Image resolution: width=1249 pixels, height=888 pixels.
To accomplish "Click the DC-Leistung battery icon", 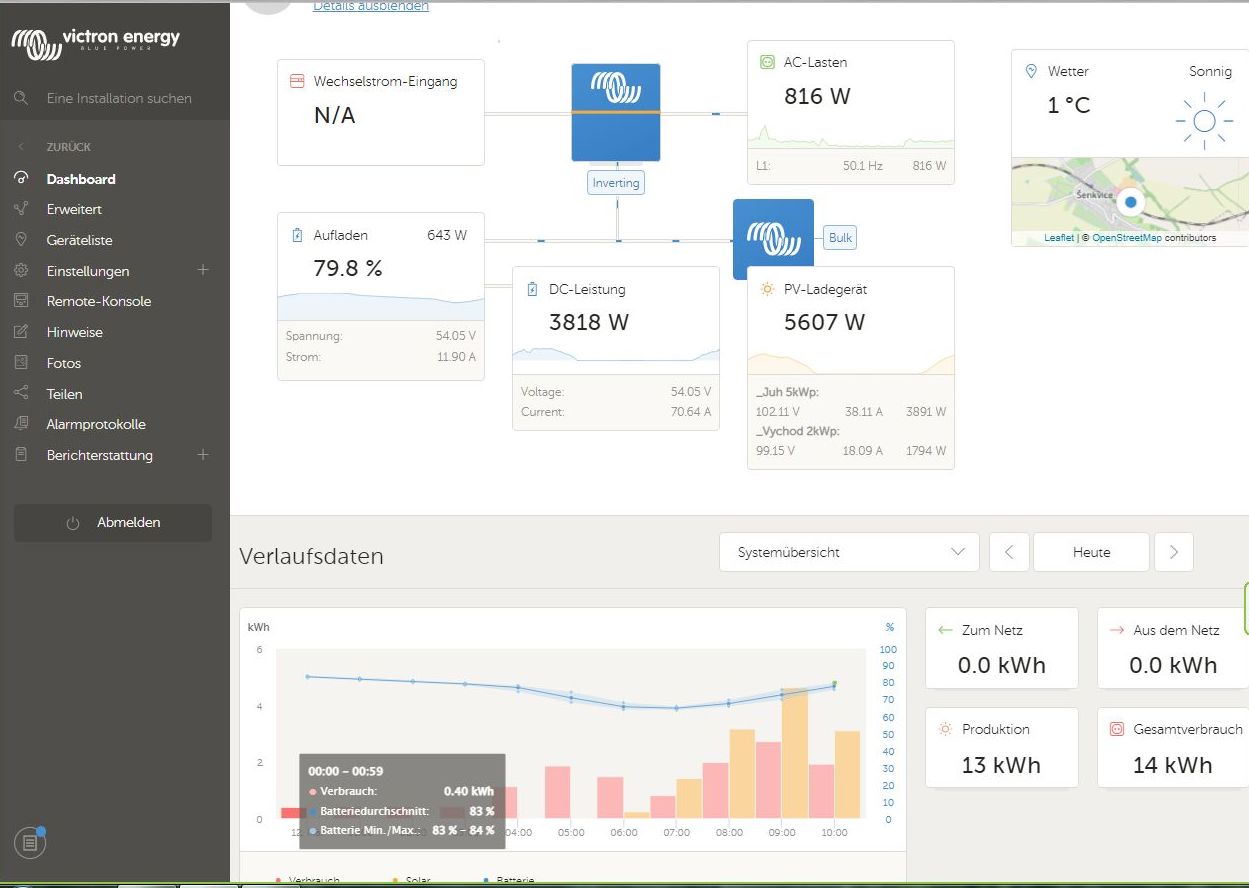I will tap(532, 290).
